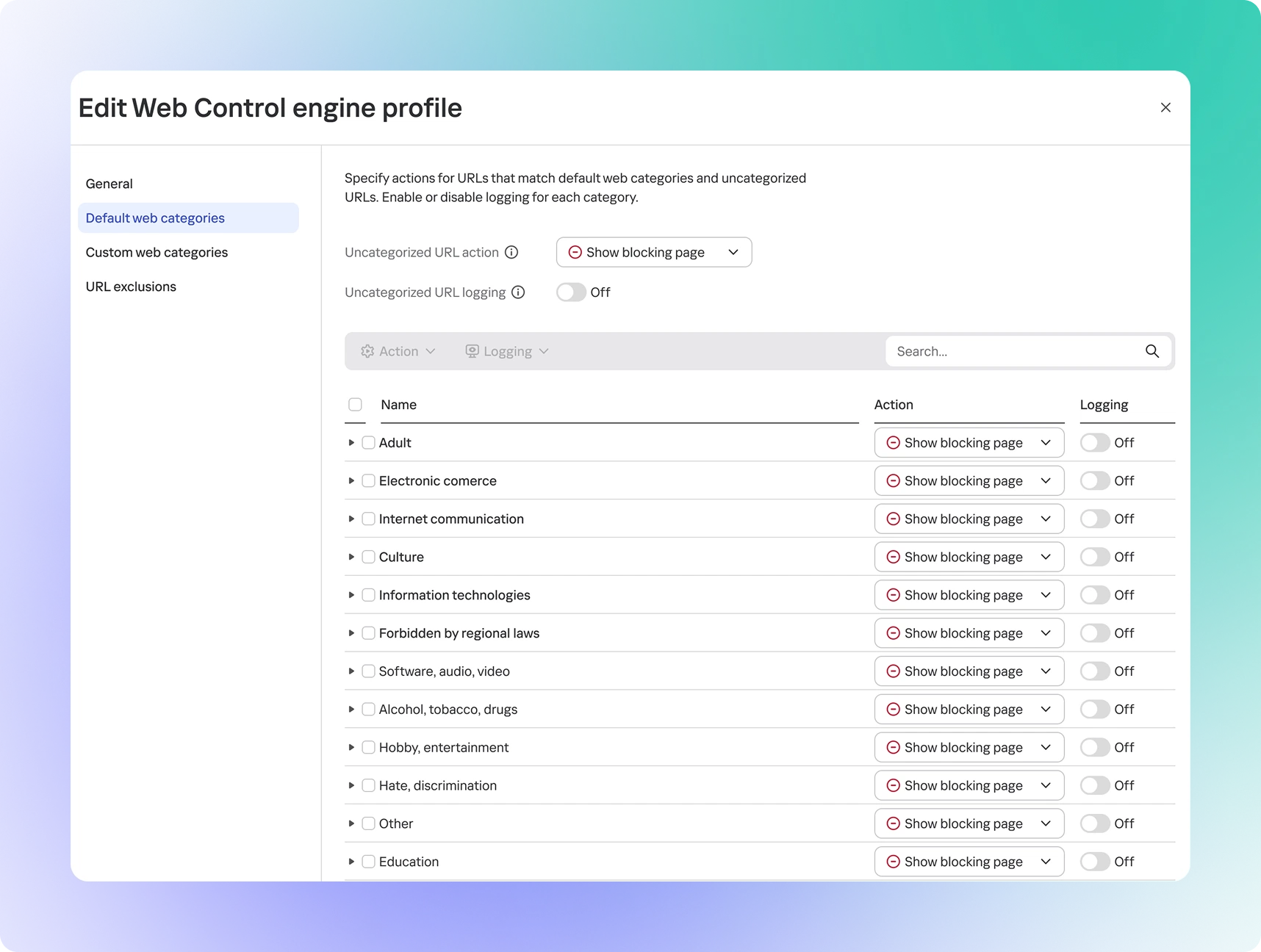Click the monitor icon on Logging toolbar button
Screen dimensions: 1261x952
coord(472,351)
